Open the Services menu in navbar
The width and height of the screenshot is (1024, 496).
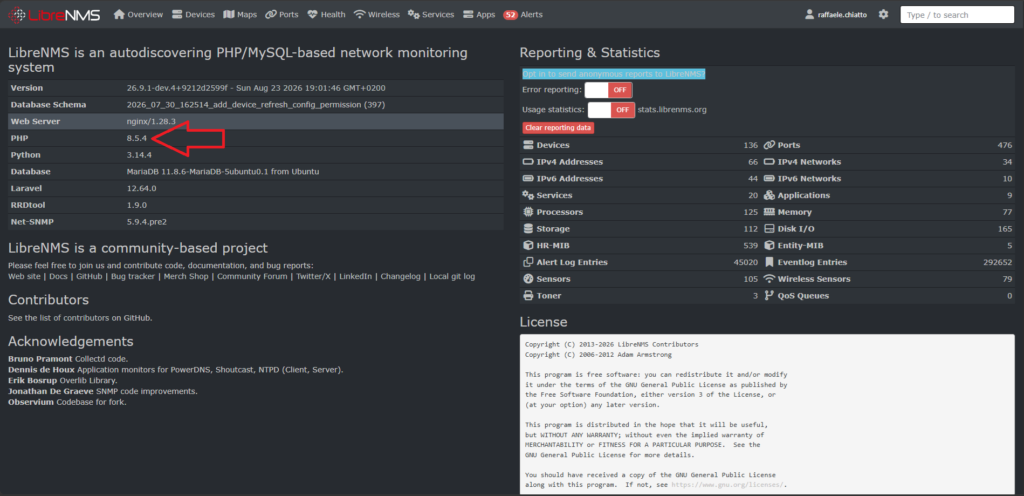click(430, 14)
